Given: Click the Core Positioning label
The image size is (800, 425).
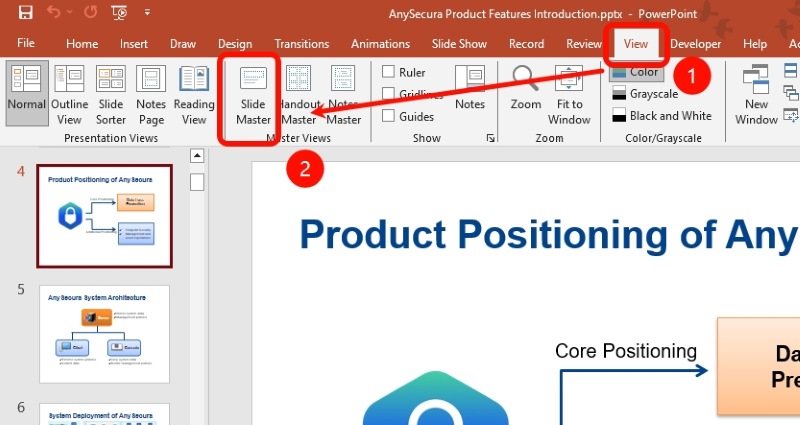Looking at the screenshot, I should [x=626, y=351].
